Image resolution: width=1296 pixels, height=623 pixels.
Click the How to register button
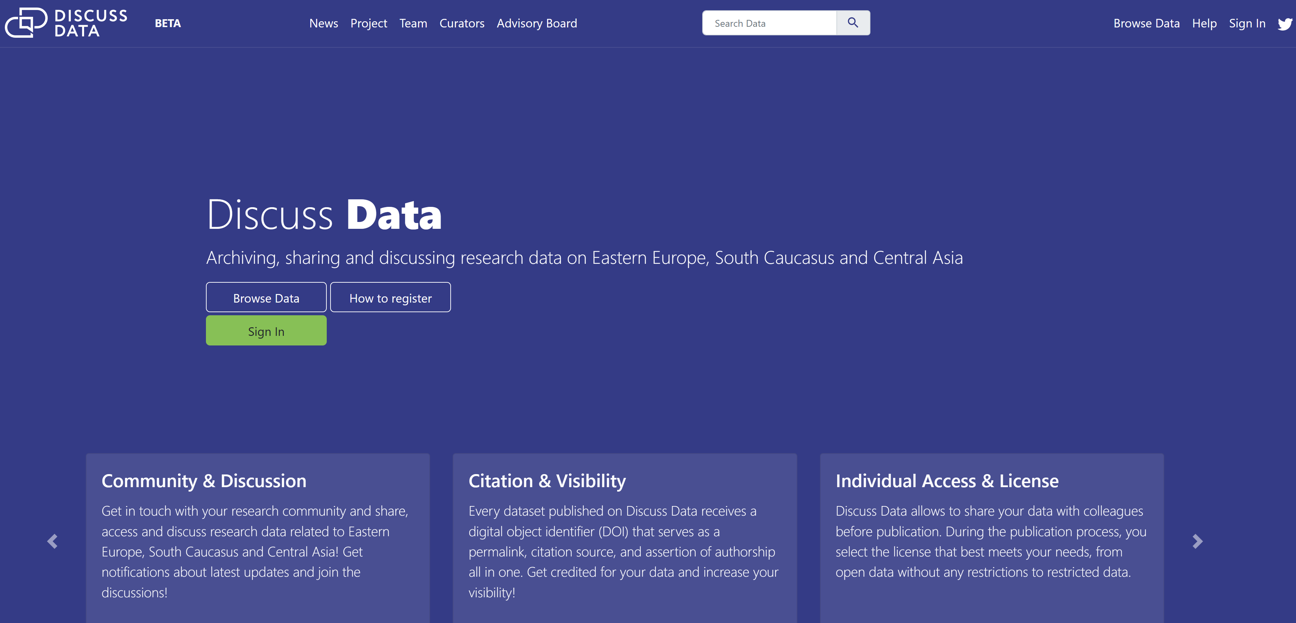390,297
